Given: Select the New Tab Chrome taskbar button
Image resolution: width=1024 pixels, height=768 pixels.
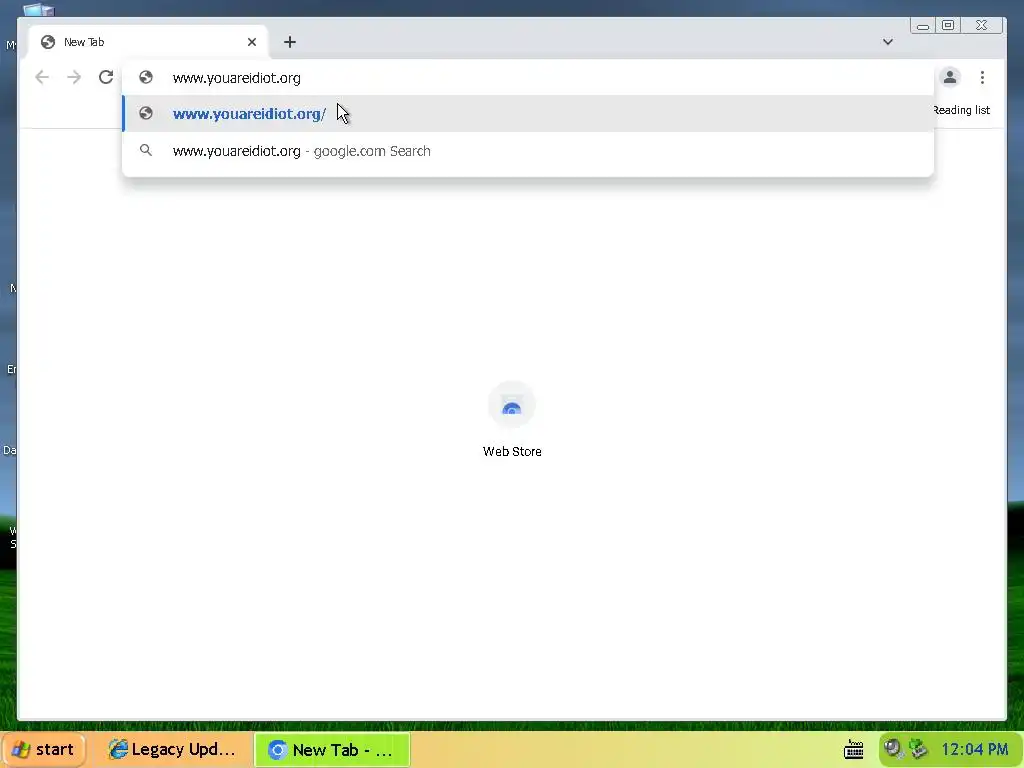Looking at the screenshot, I should click(332, 749).
